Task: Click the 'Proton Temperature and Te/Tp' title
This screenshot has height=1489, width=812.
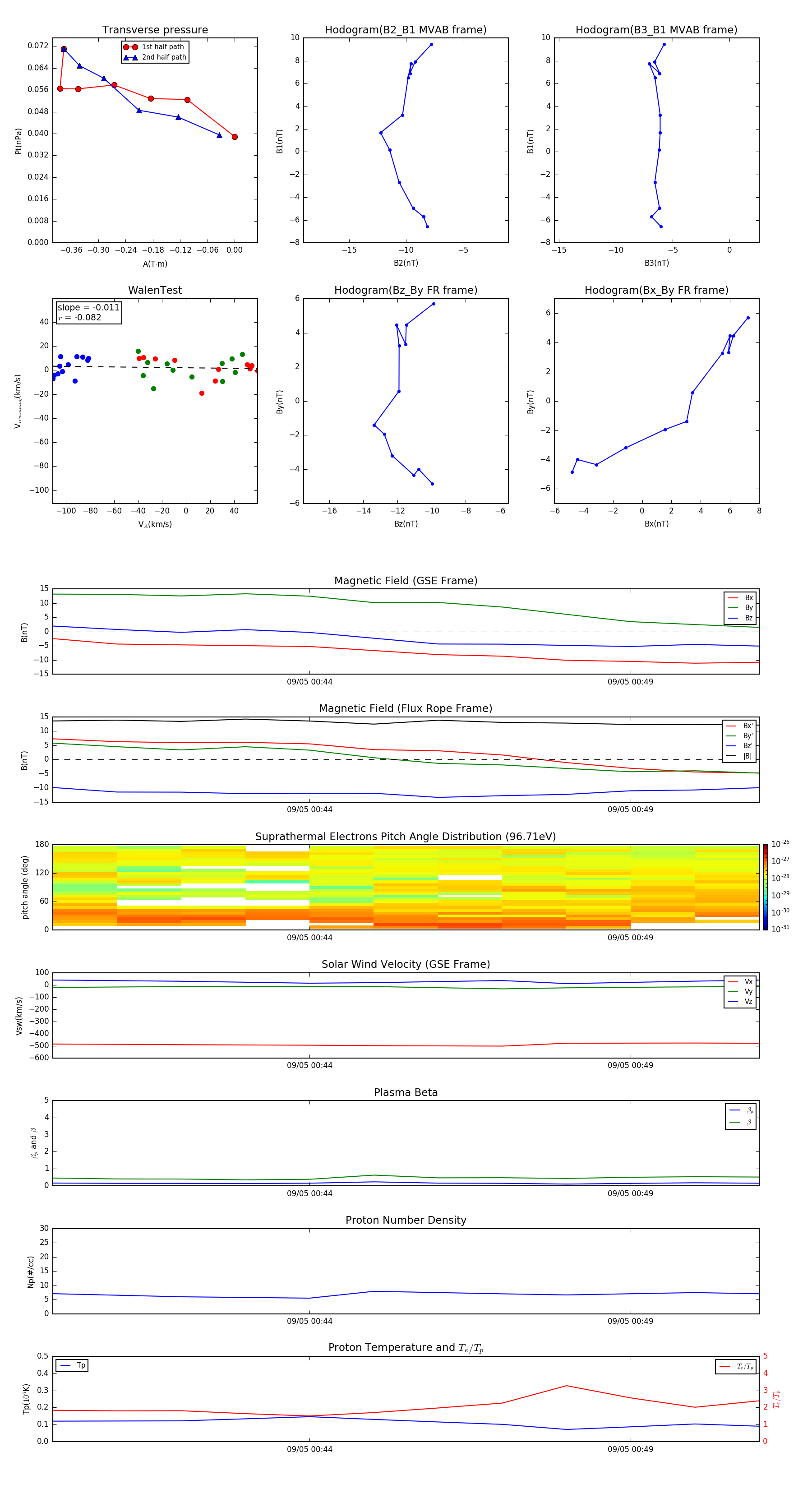Action: pos(406,1348)
